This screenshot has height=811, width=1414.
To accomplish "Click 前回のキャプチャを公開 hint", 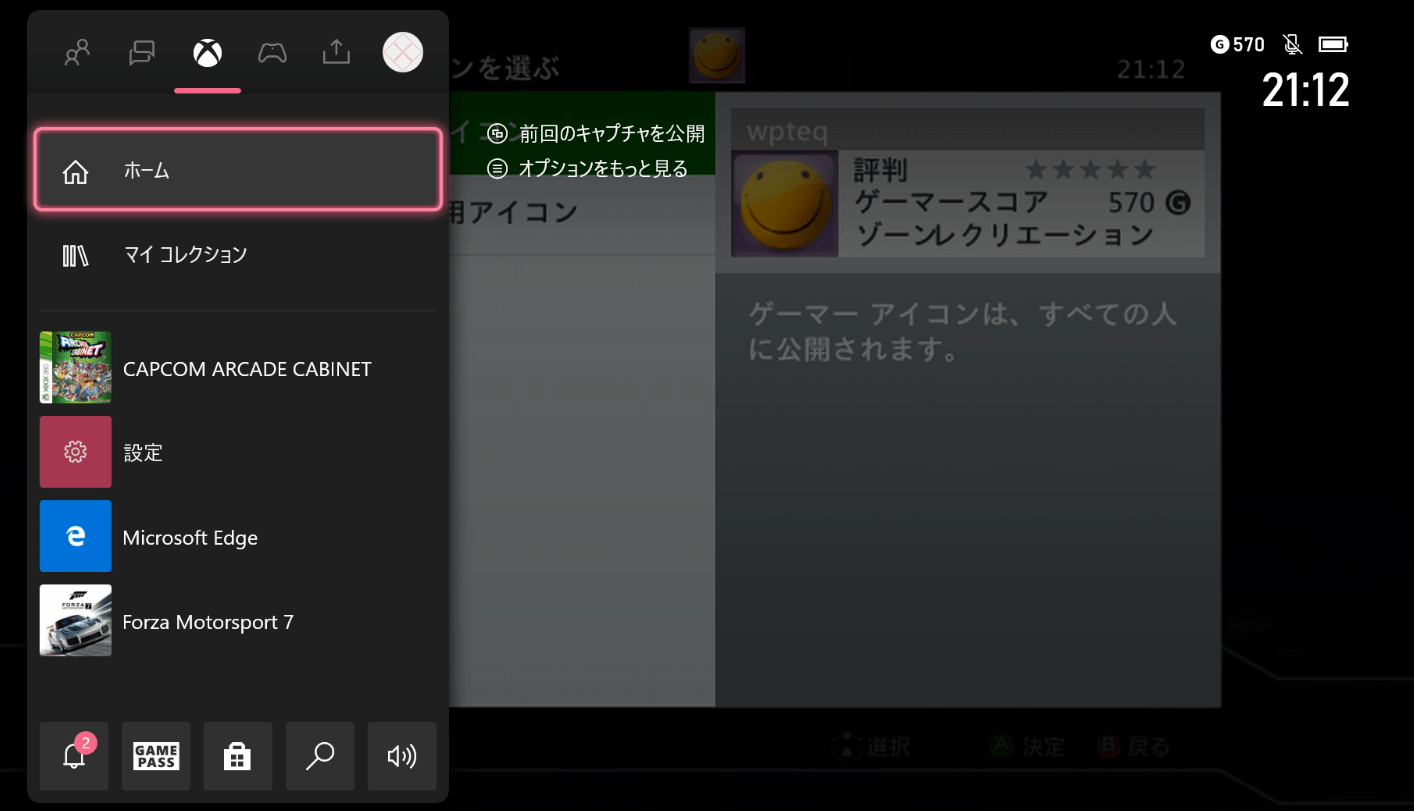I will [x=596, y=134].
